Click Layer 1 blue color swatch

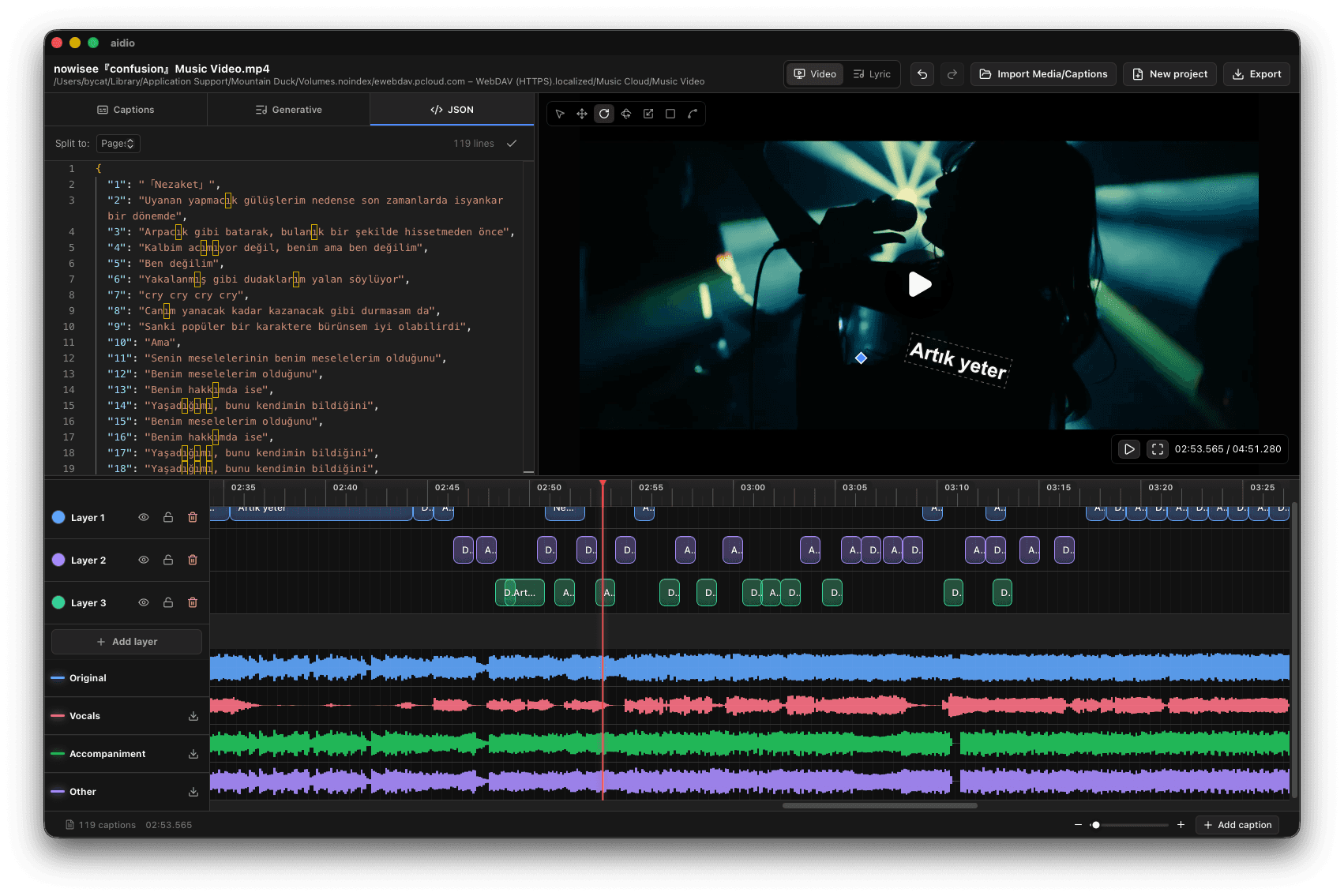click(x=58, y=517)
